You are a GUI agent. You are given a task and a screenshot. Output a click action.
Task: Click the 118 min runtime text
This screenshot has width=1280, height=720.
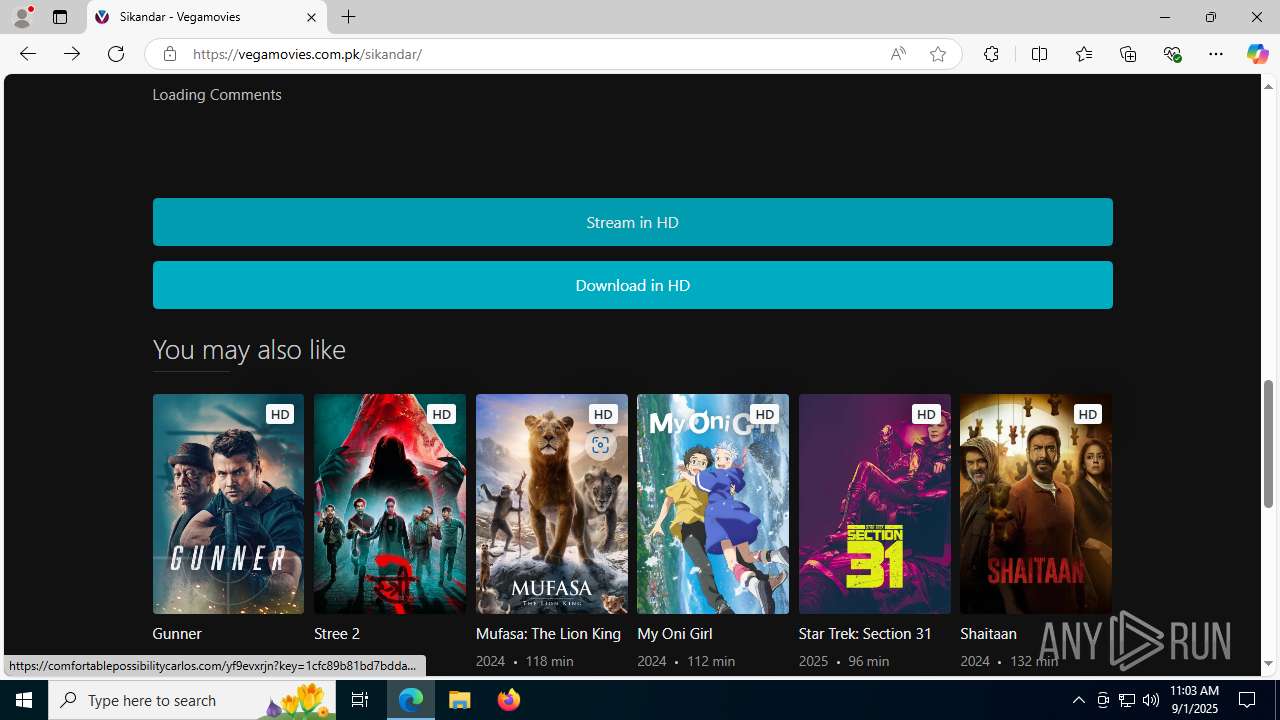point(549,661)
